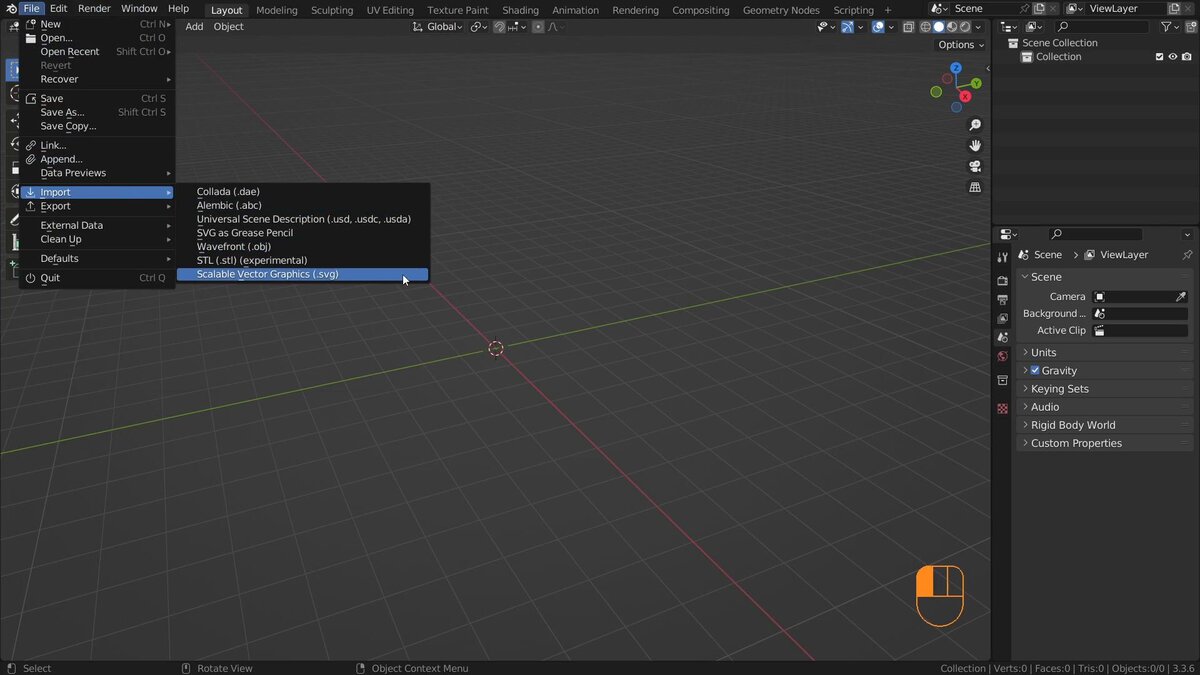The width and height of the screenshot is (1200, 675).
Task: Expand the Audio panel
Action: click(x=1105, y=407)
